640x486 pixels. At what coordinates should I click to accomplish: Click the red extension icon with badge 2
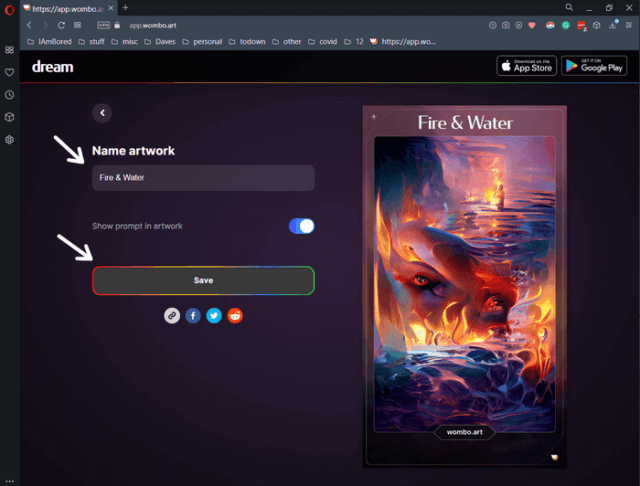(582, 26)
